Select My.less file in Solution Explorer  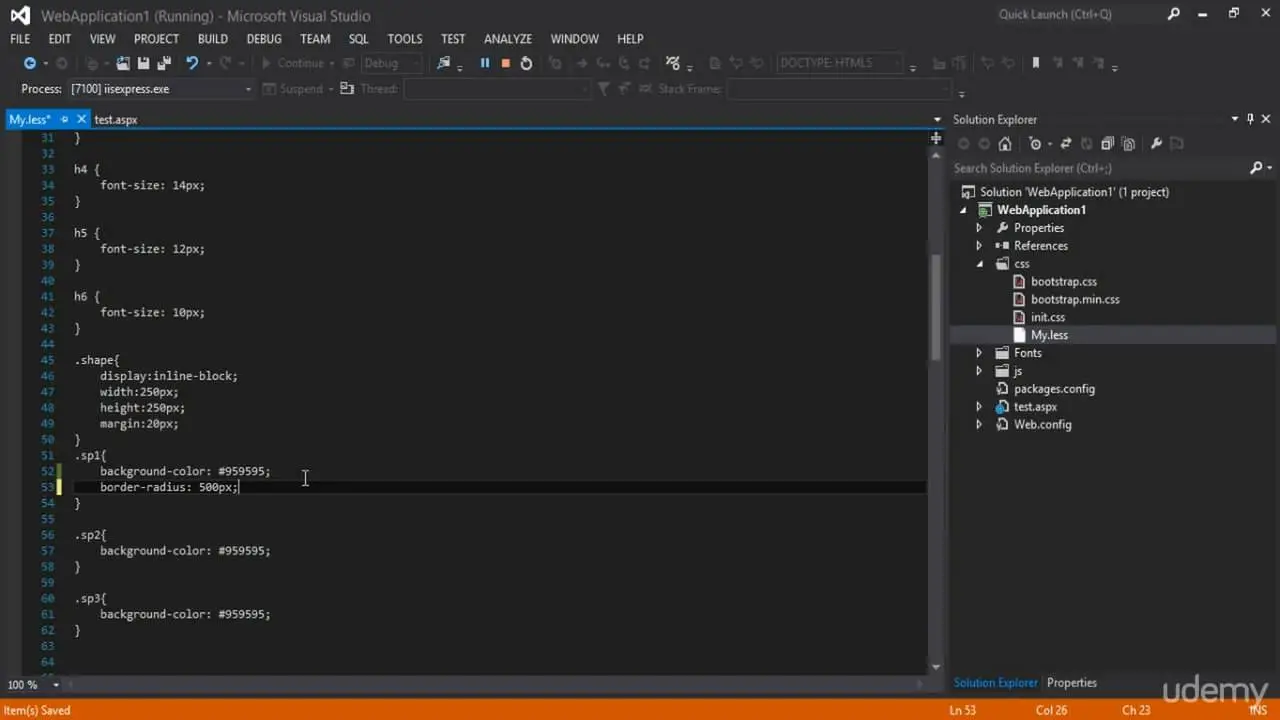point(1049,336)
